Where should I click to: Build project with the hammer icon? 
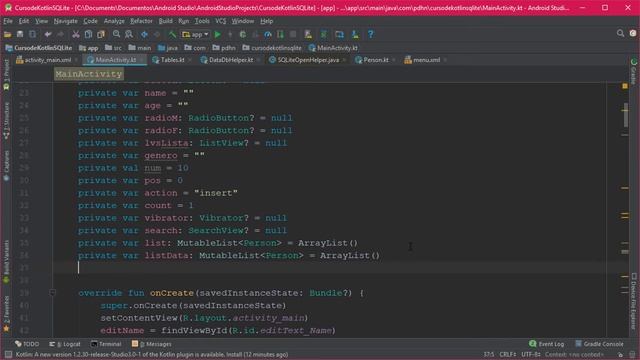coord(172,34)
